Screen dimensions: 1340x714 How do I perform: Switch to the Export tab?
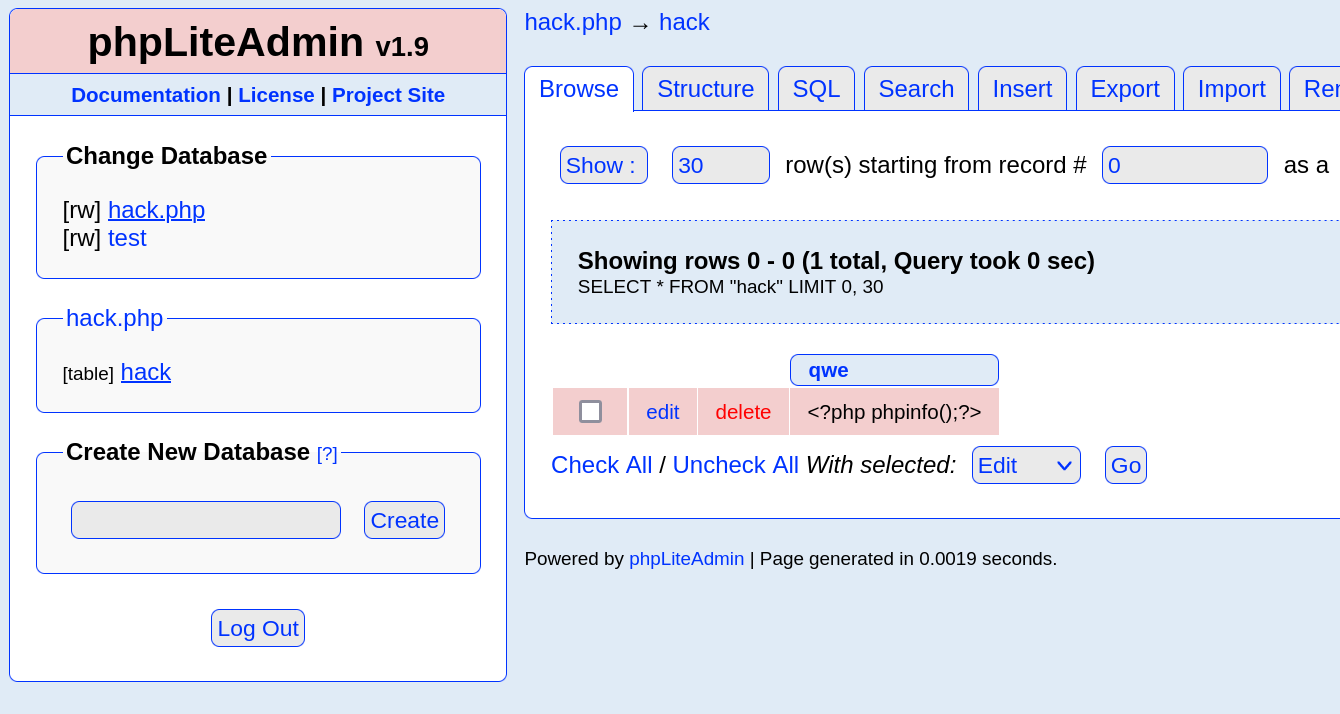[1125, 89]
